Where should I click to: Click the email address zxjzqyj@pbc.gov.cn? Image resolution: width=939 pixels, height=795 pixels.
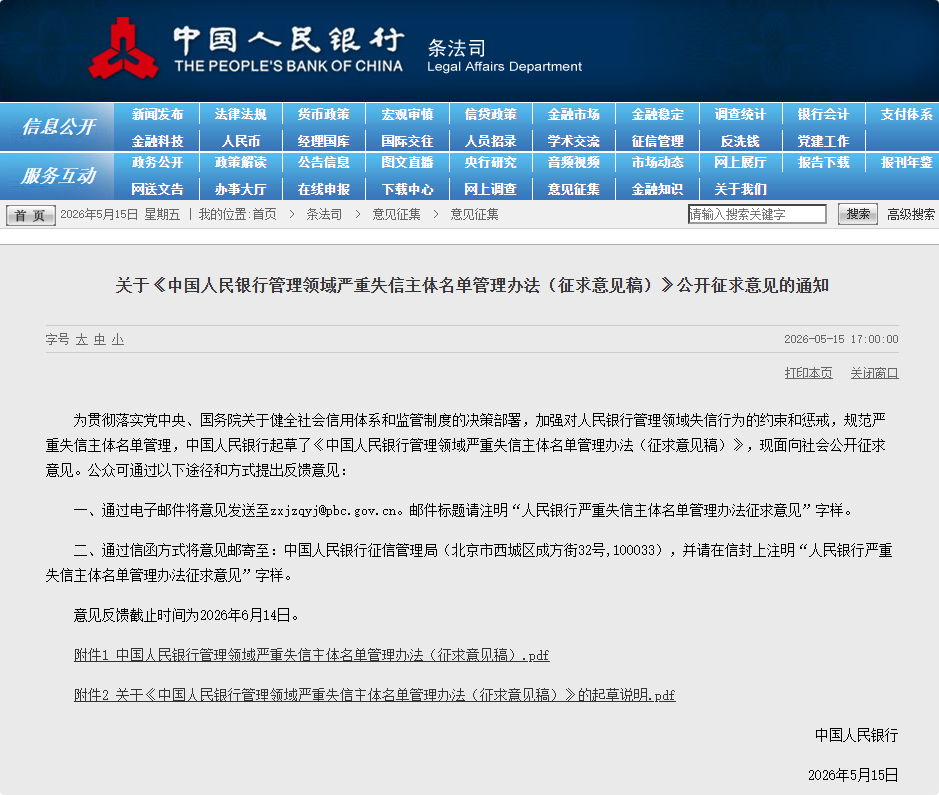333,511
